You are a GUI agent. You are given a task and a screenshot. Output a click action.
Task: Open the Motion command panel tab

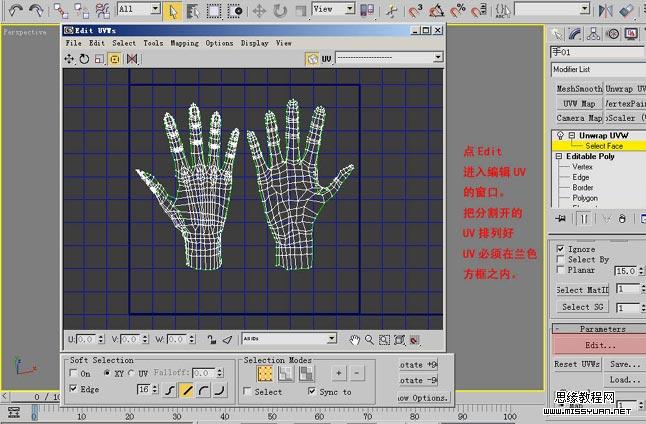tap(613, 34)
